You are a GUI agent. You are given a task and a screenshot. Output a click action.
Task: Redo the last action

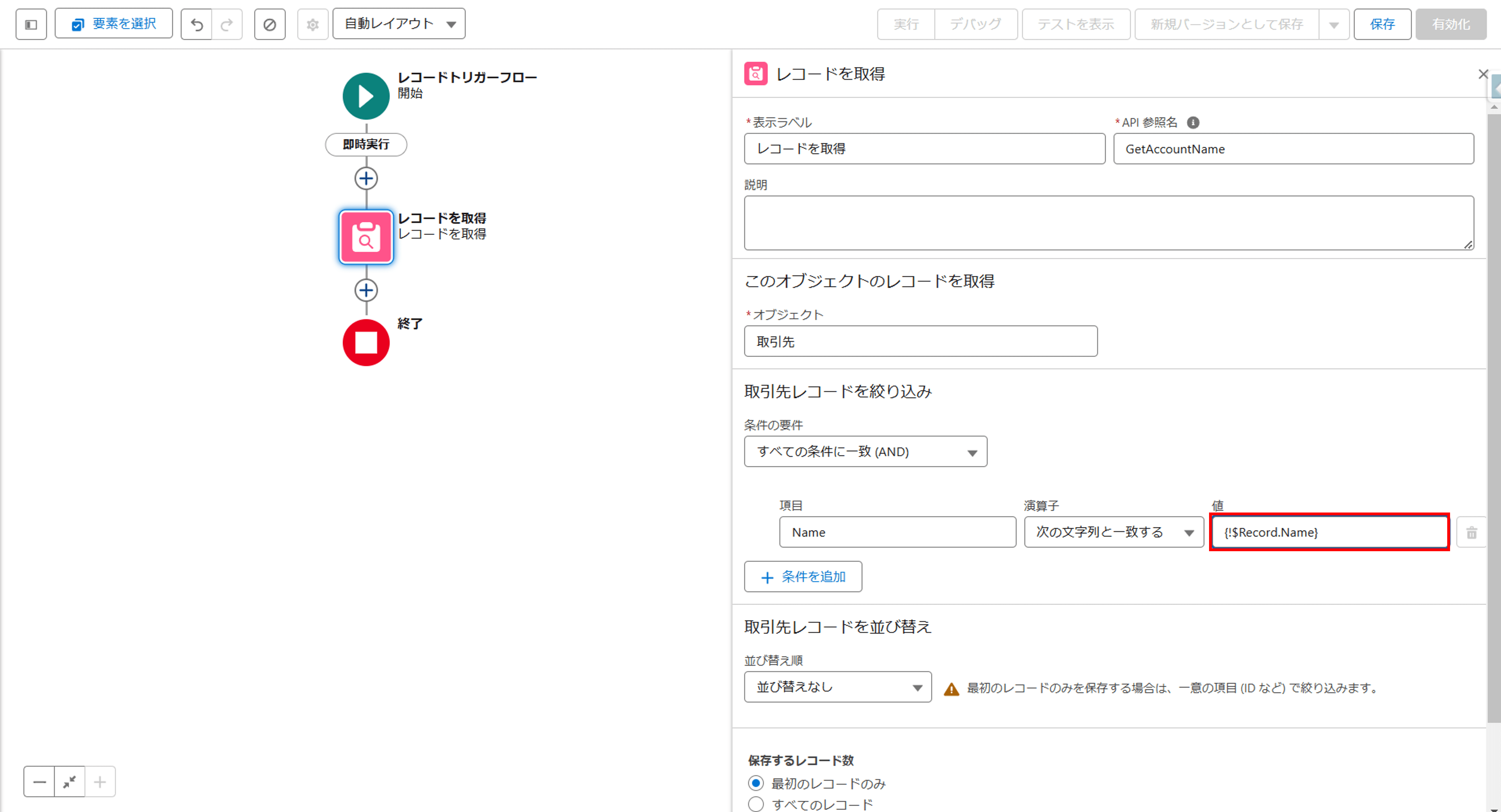(x=227, y=24)
